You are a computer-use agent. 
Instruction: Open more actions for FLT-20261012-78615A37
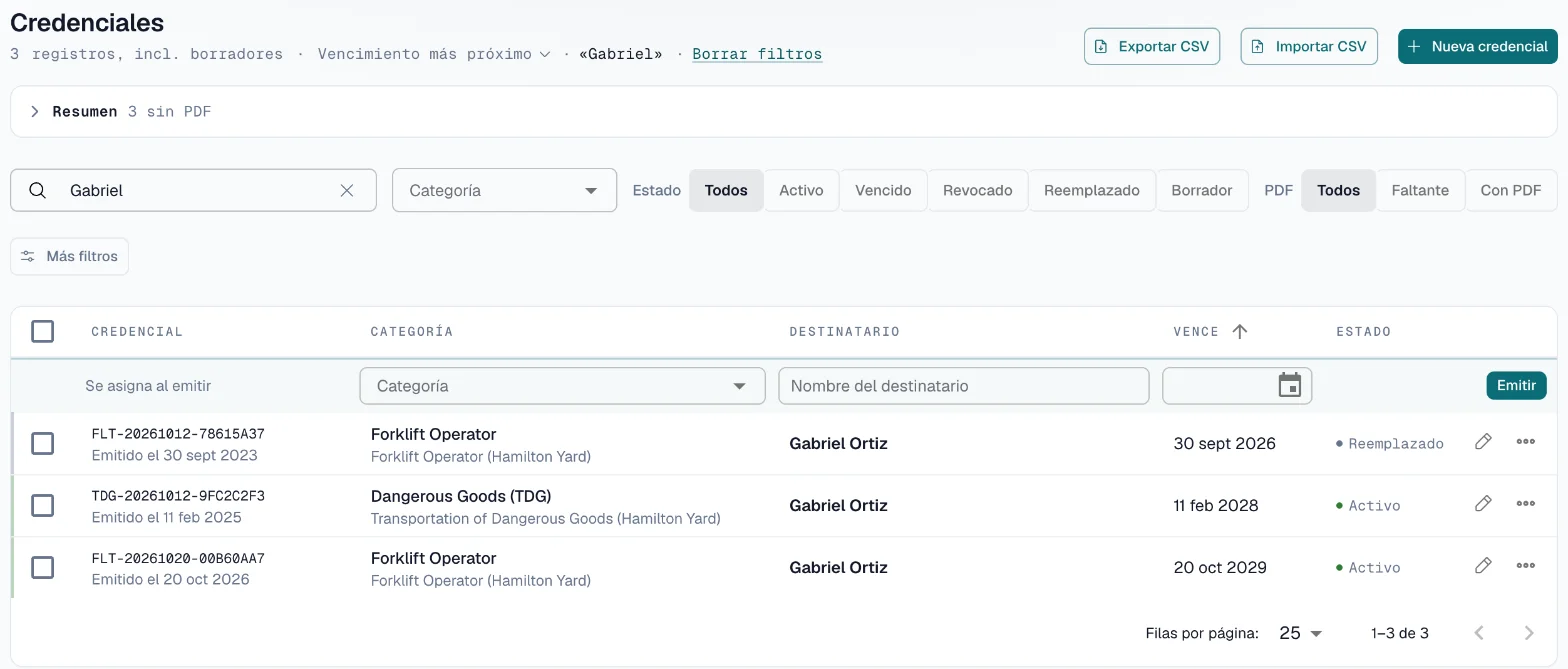[1525, 442]
